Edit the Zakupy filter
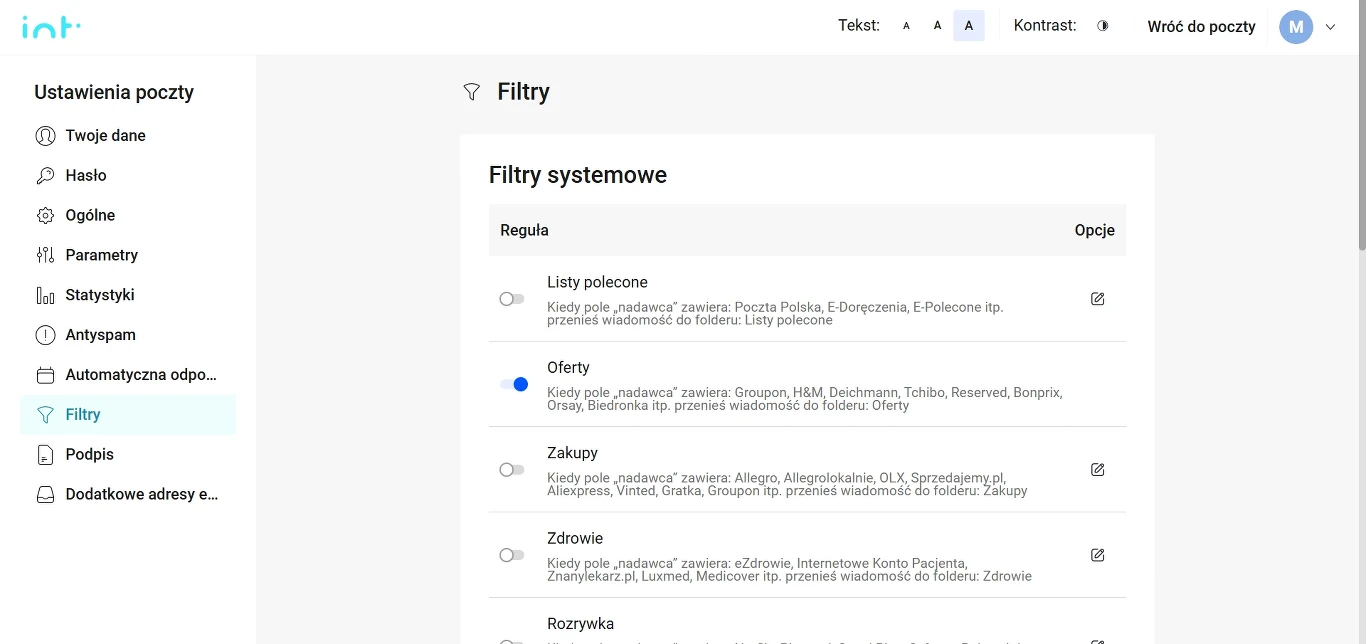Viewport: 1366px width, 644px height. tap(1097, 470)
